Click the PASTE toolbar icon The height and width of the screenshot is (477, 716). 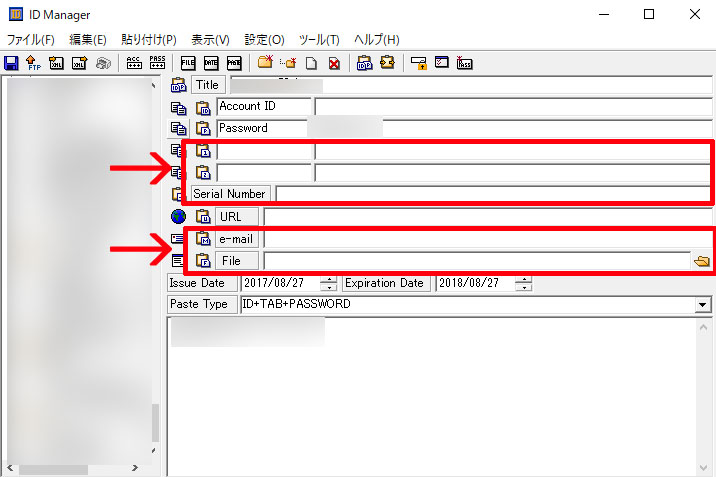234,63
